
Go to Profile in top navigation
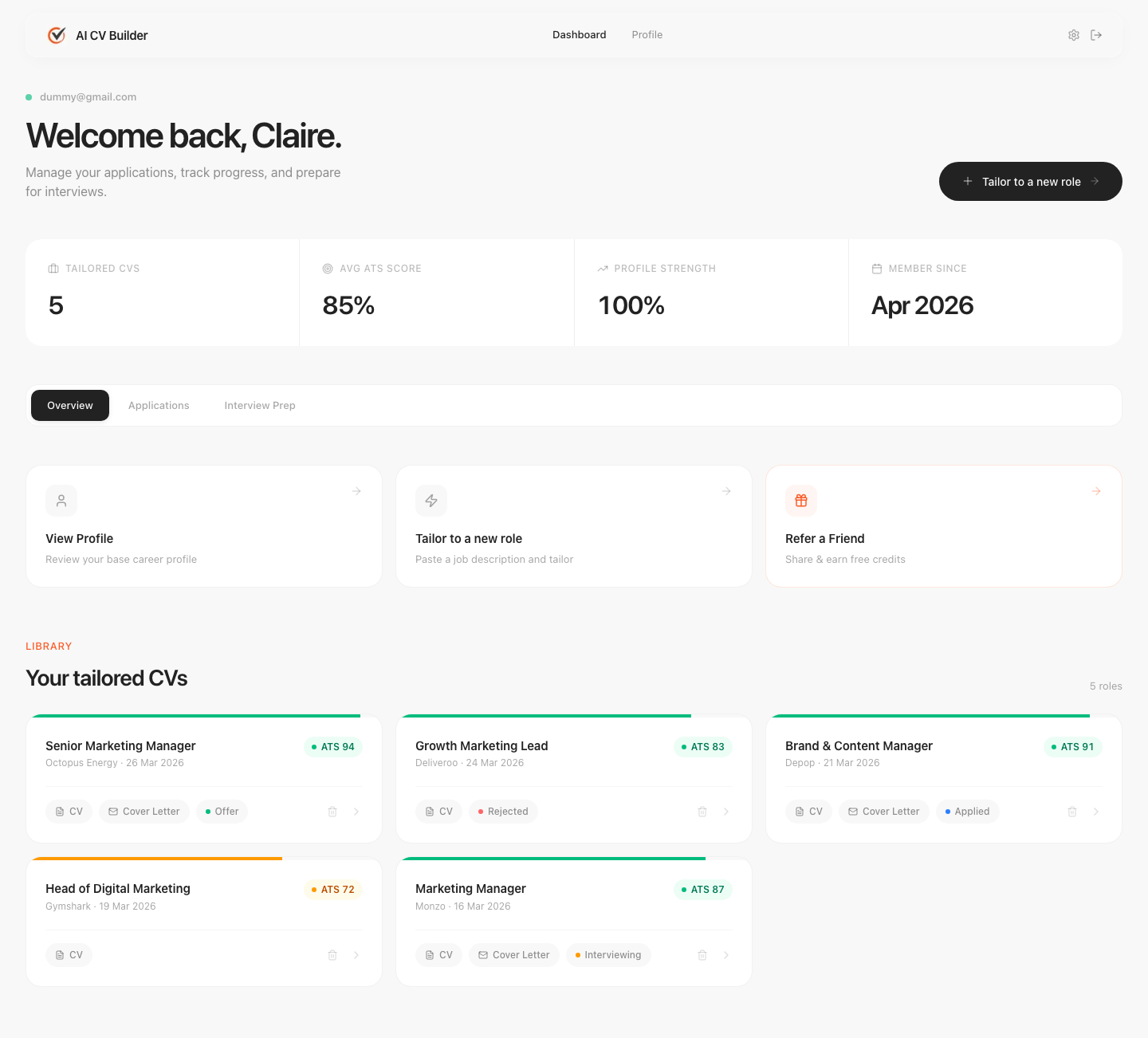pos(647,35)
